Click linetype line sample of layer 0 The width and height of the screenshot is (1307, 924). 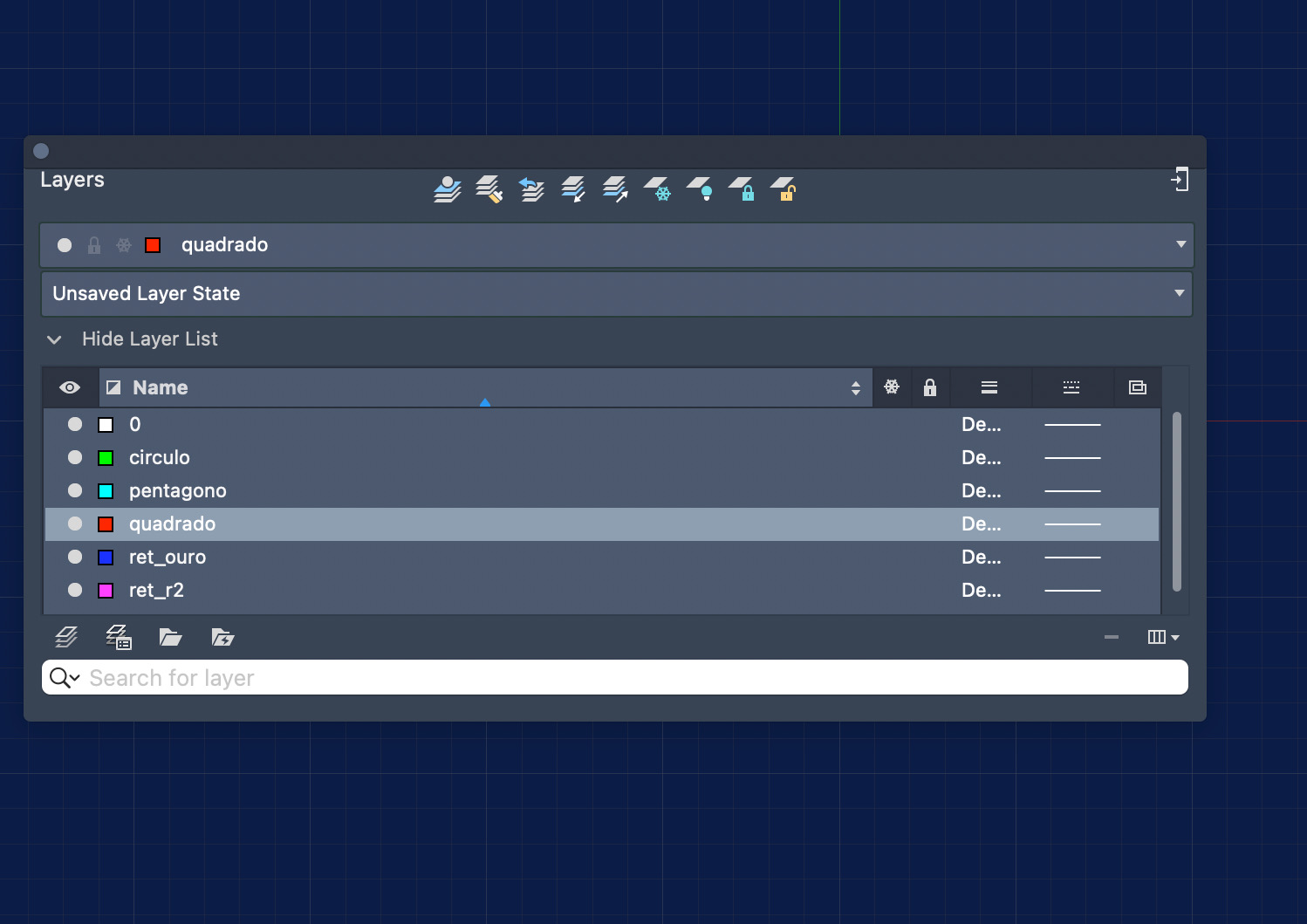(1072, 425)
